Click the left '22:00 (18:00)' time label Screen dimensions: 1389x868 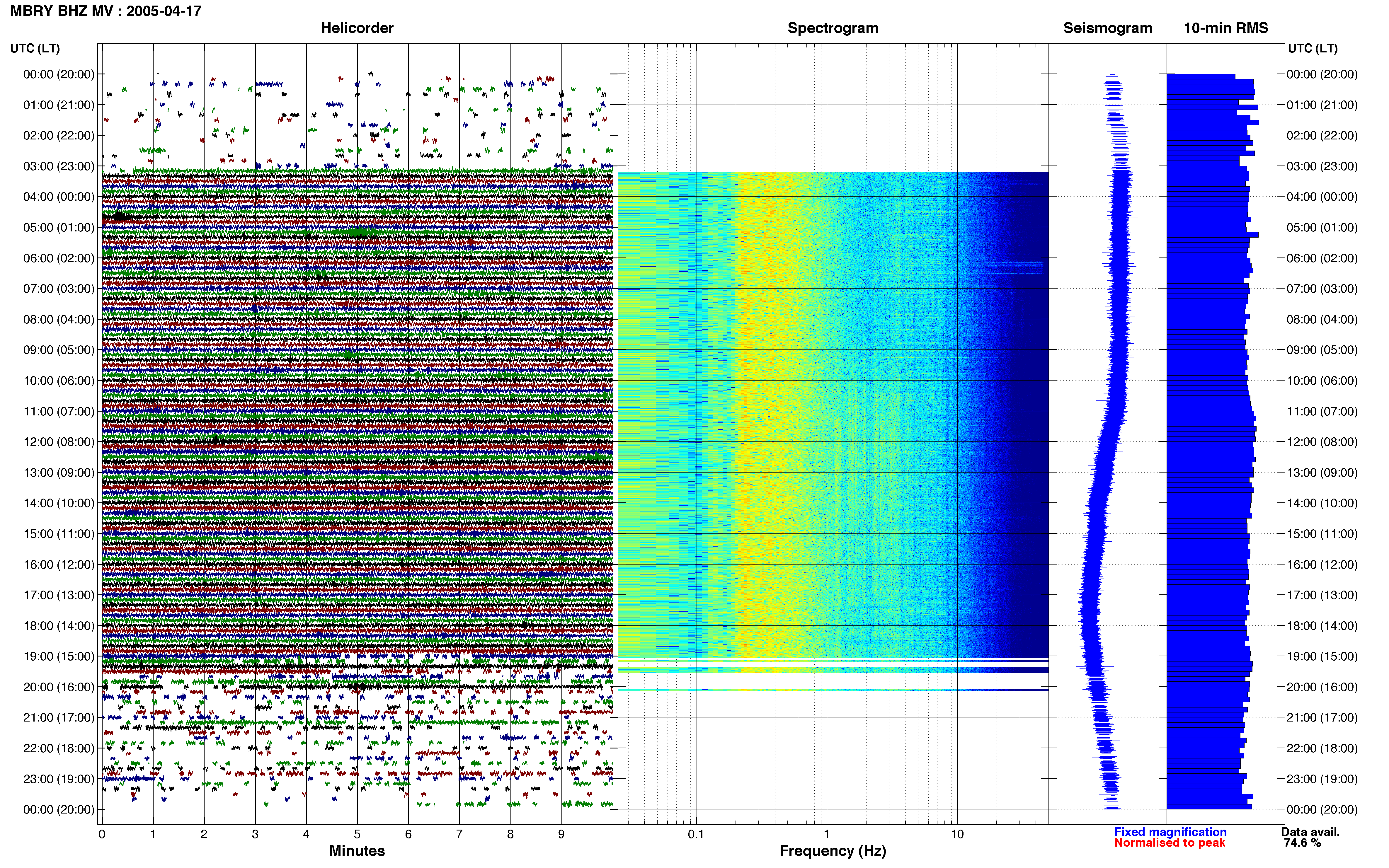59,748
